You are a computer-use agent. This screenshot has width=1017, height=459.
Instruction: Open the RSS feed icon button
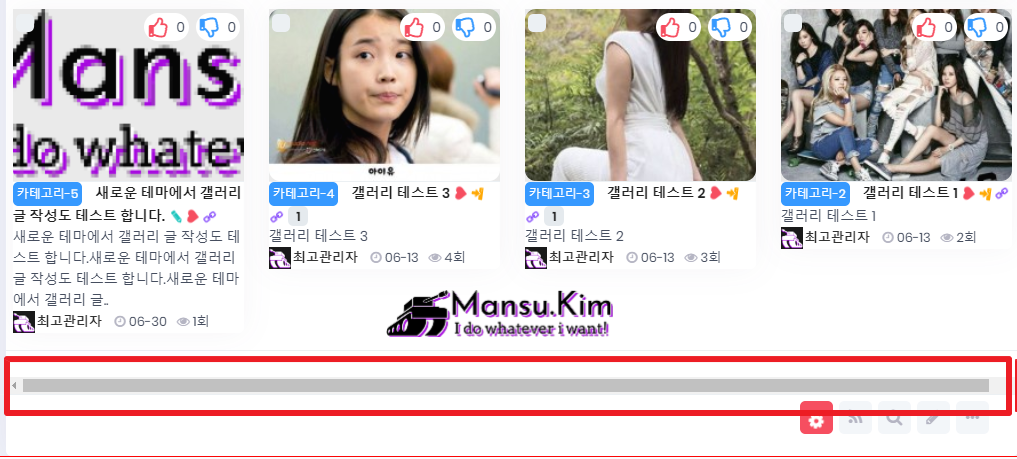[x=855, y=418]
